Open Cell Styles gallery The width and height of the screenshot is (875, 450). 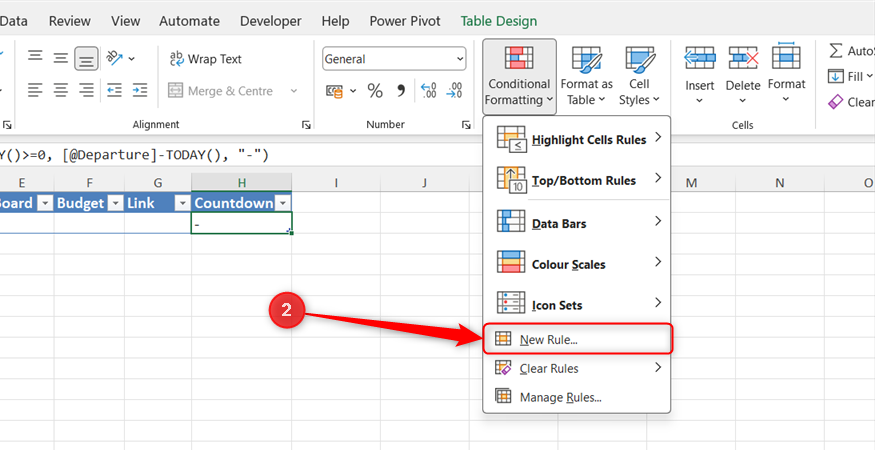pyautogui.click(x=639, y=76)
